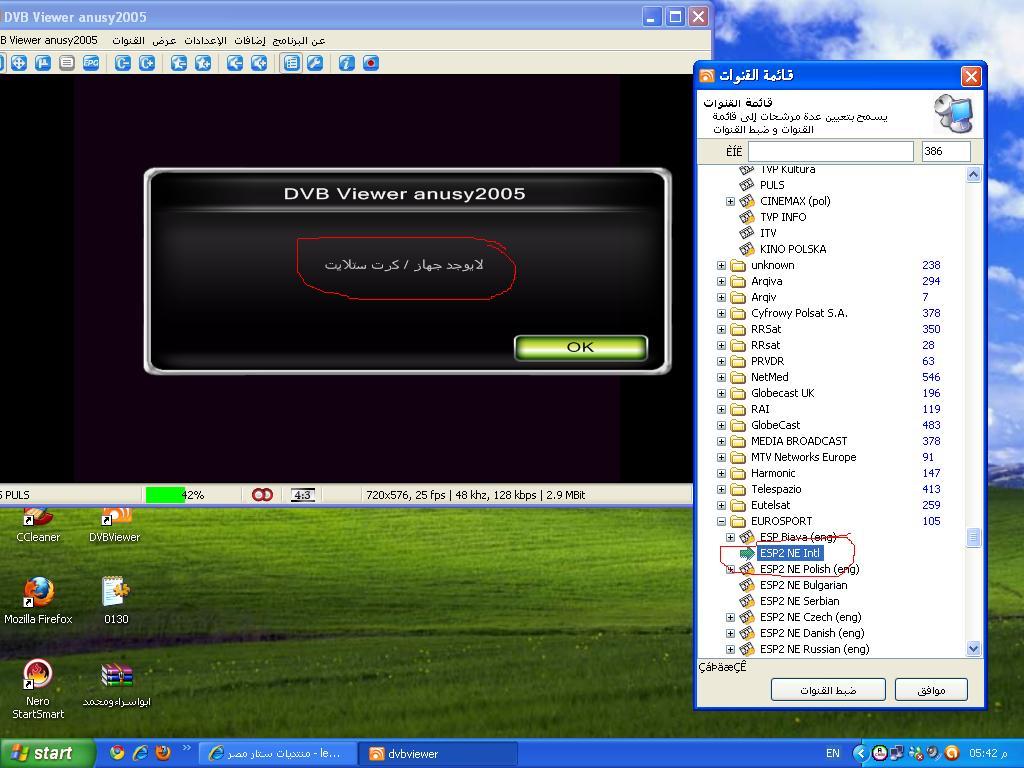This screenshot has height=768, width=1024.
Task: Expand the CINEMAX (pol) channel node
Action: tap(730, 201)
